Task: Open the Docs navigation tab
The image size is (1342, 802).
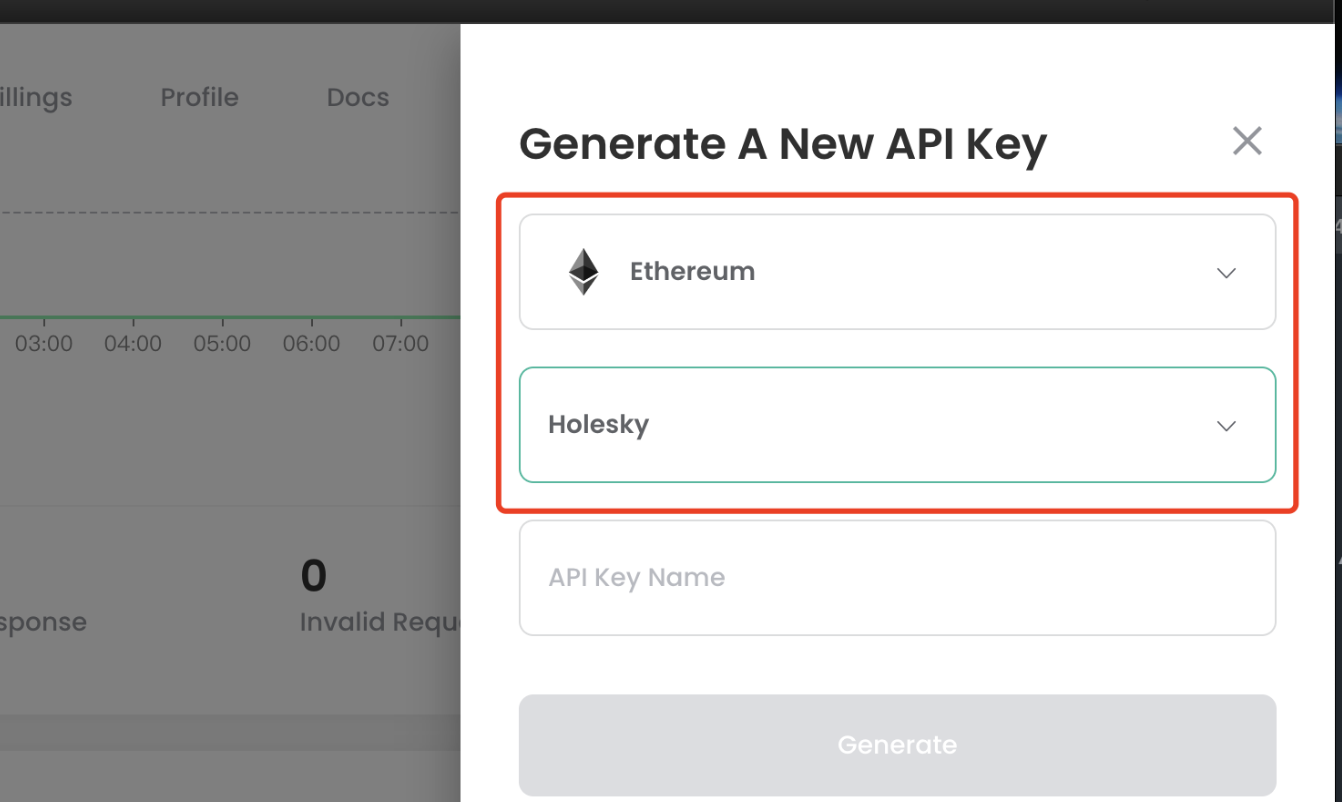Action: (357, 98)
